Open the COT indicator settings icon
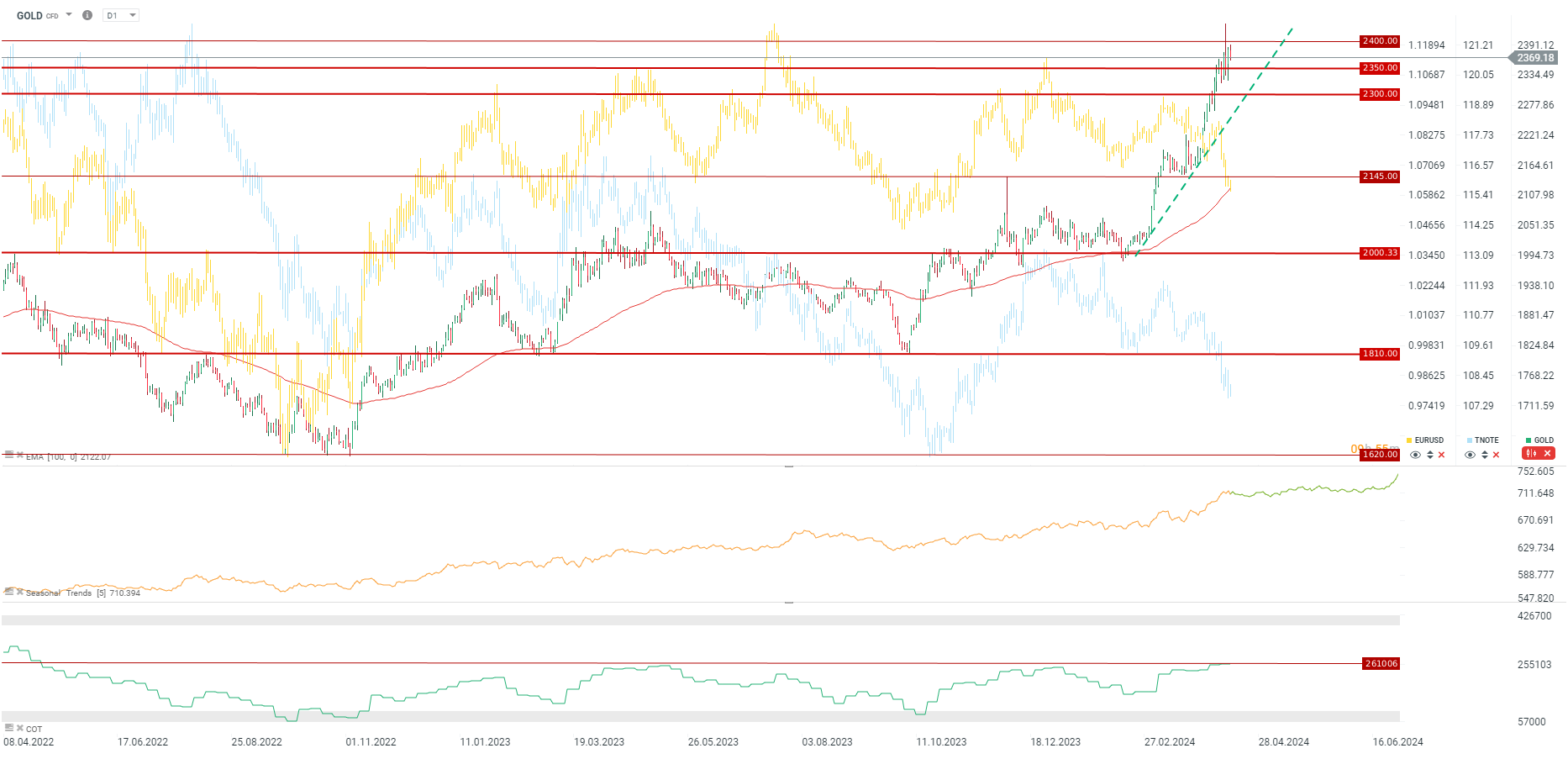The image size is (1568, 764). [x=9, y=728]
